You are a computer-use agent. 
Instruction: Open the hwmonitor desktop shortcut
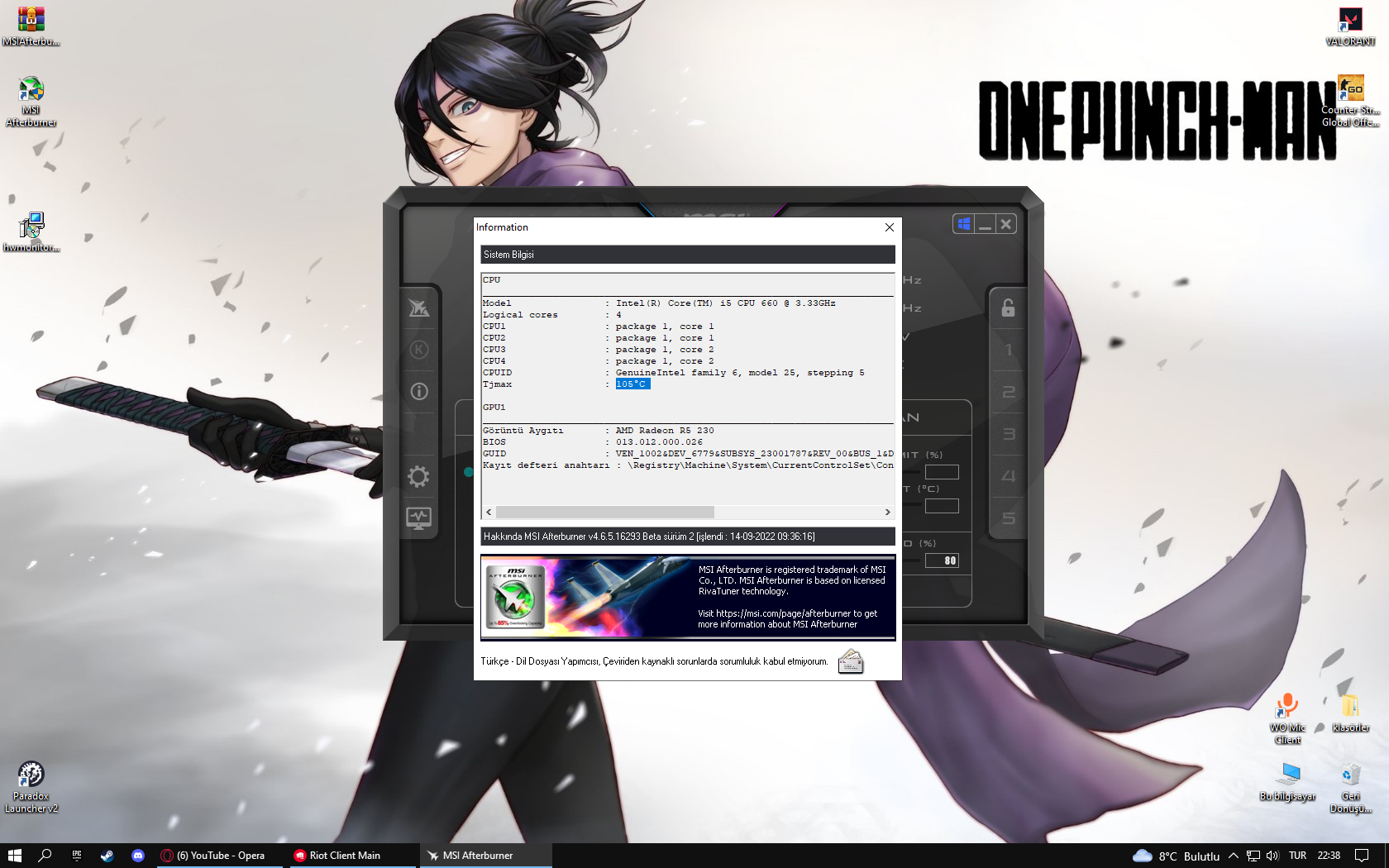coord(31,231)
